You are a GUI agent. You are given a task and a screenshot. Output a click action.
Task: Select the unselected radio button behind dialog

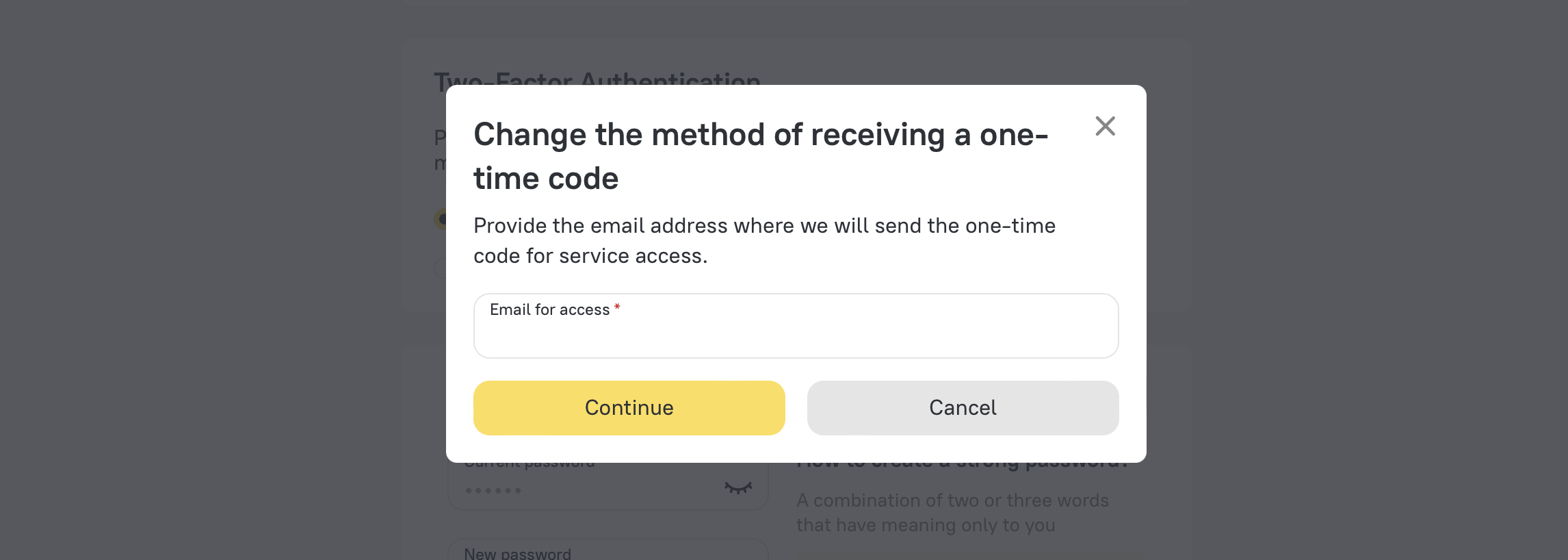click(440, 268)
